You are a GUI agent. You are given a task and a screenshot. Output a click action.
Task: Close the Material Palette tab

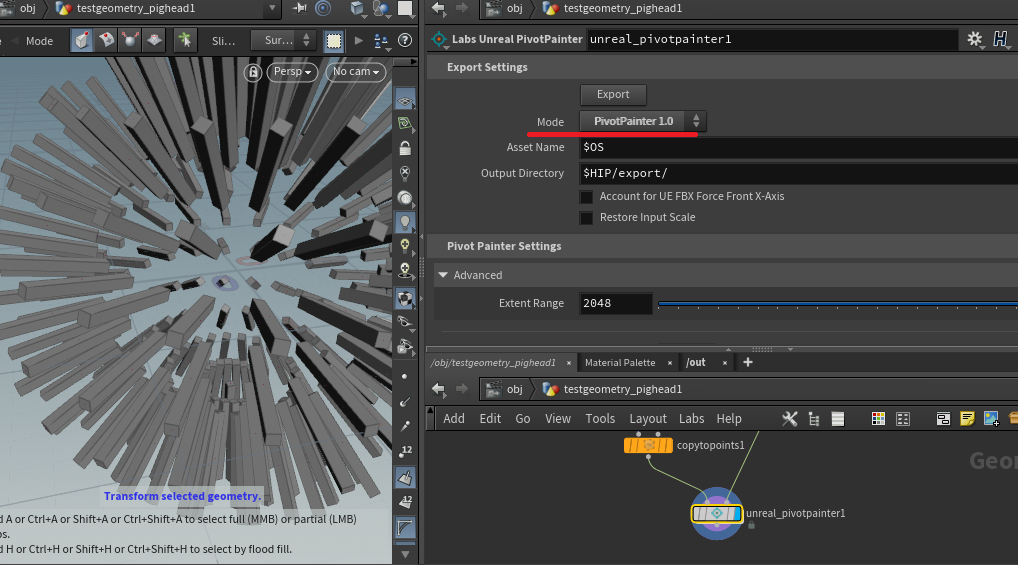click(x=669, y=363)
